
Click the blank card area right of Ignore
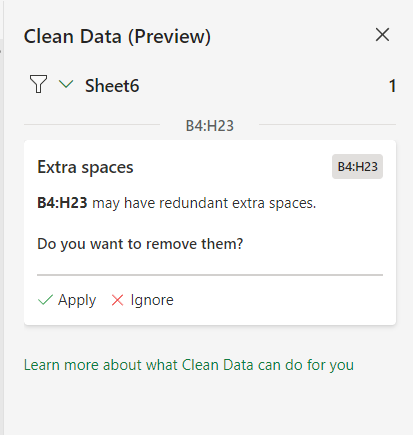(x=283, y=300)
